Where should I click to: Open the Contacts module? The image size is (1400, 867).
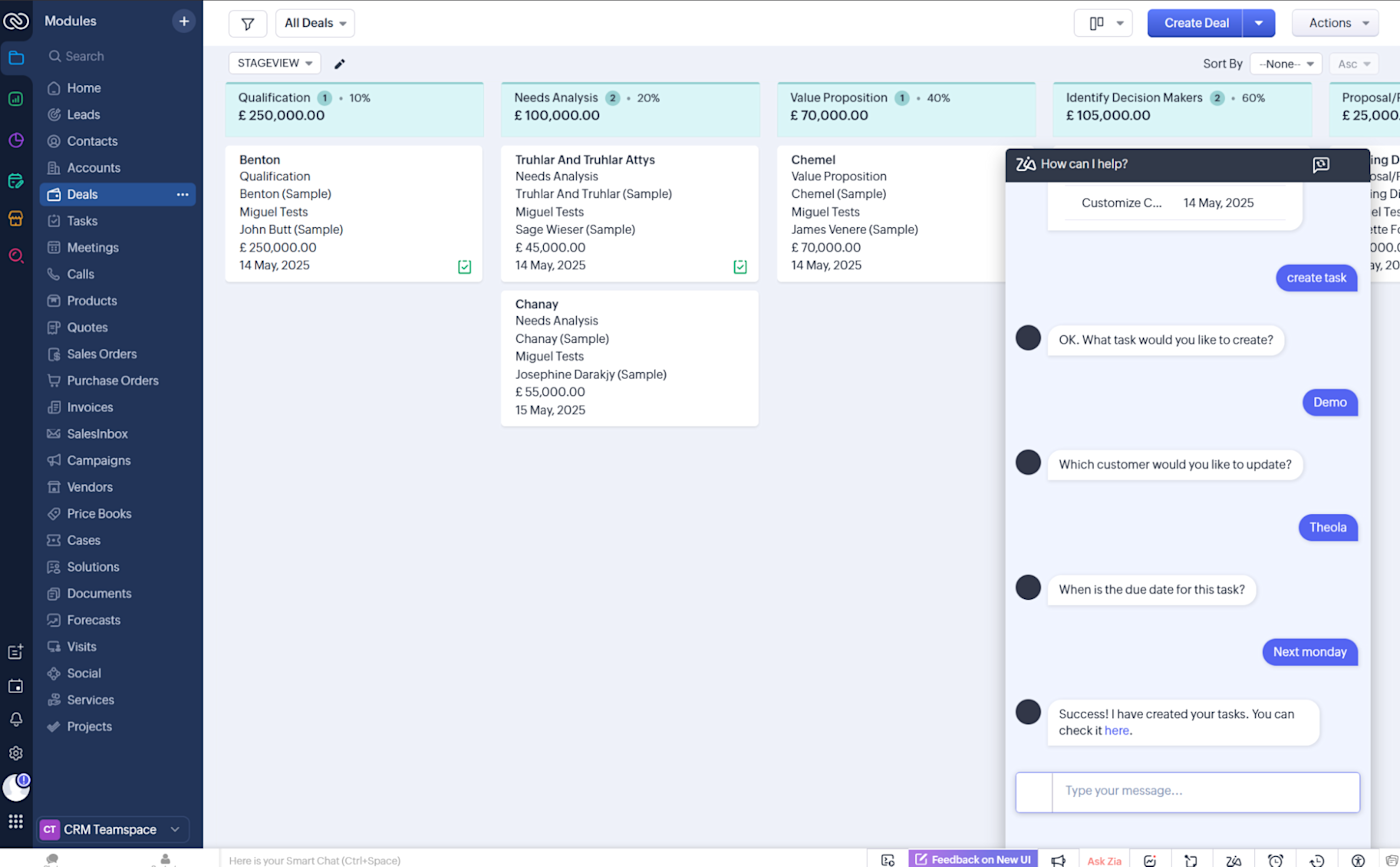92,141
